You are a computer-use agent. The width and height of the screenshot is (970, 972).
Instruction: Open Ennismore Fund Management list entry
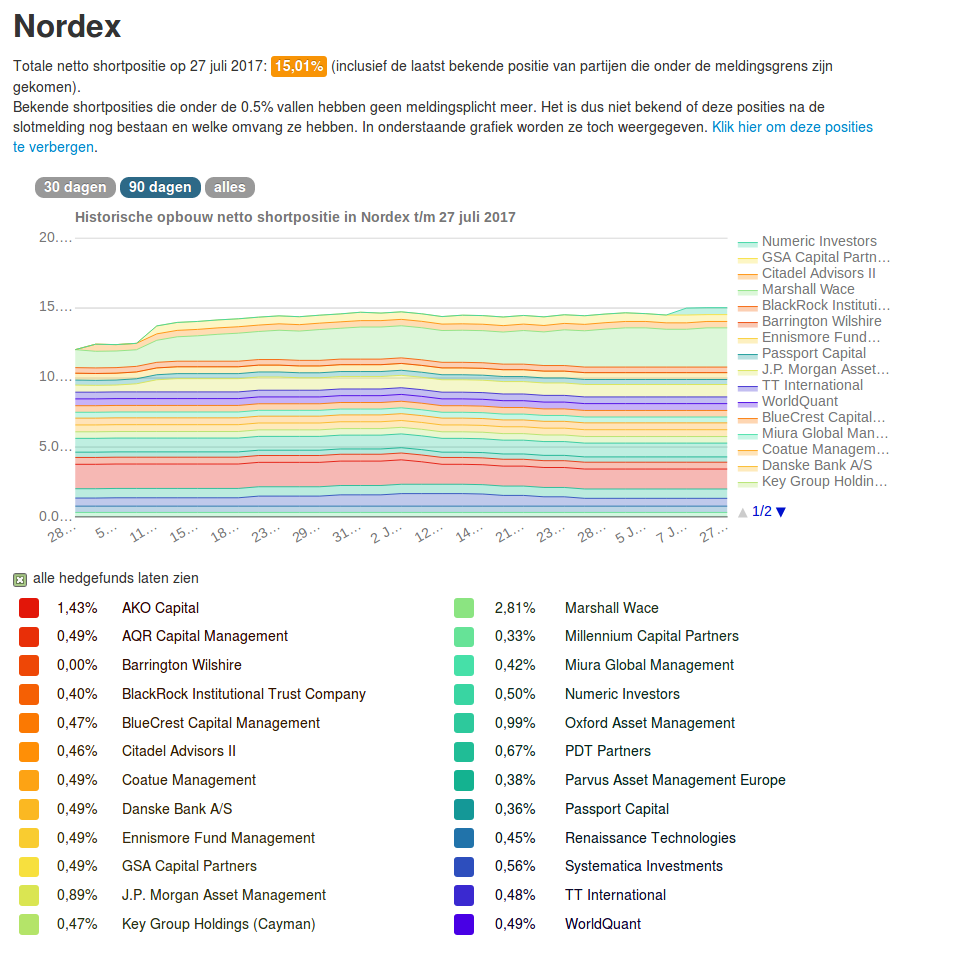(x=218, y=838)
